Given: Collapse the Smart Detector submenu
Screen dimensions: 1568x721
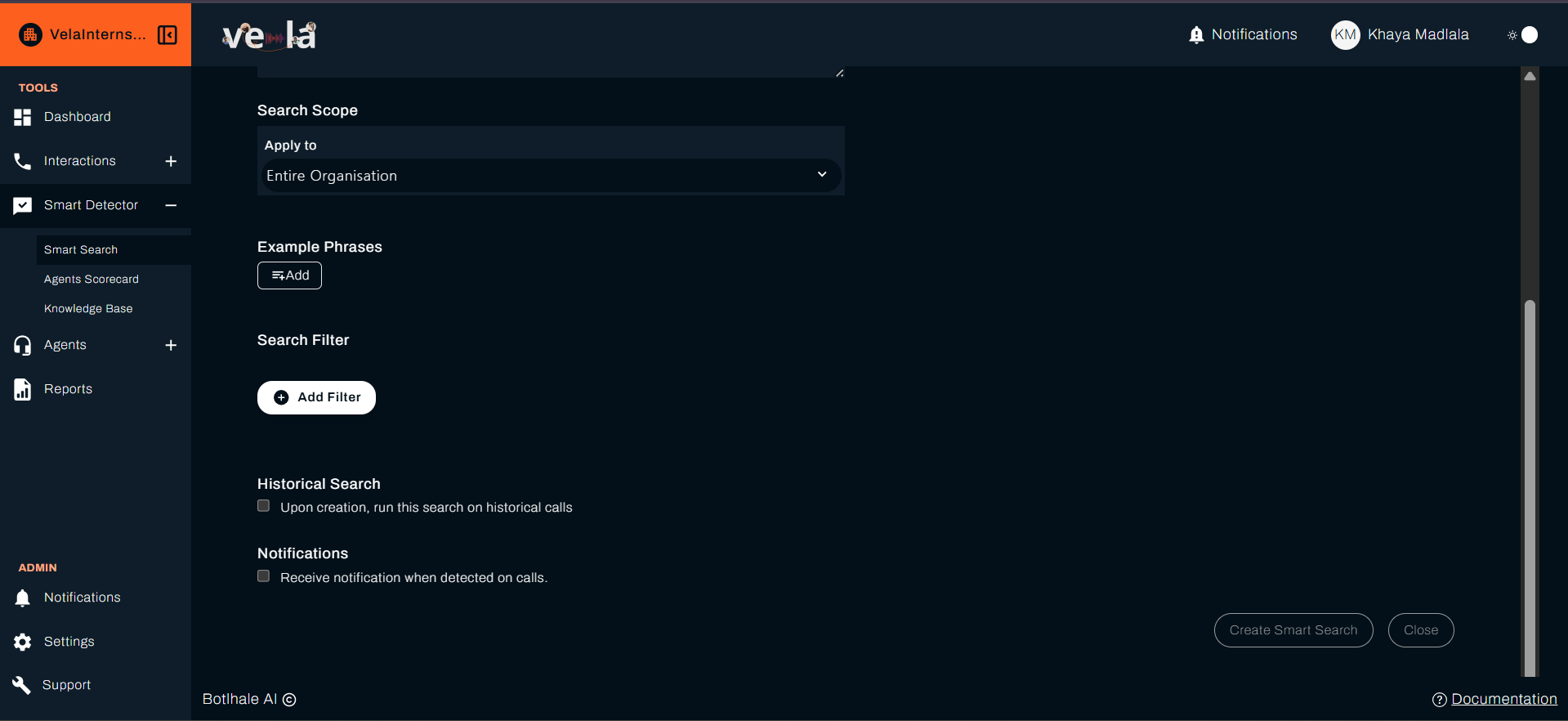Looking at the screenshot, I should coord(171,205).
